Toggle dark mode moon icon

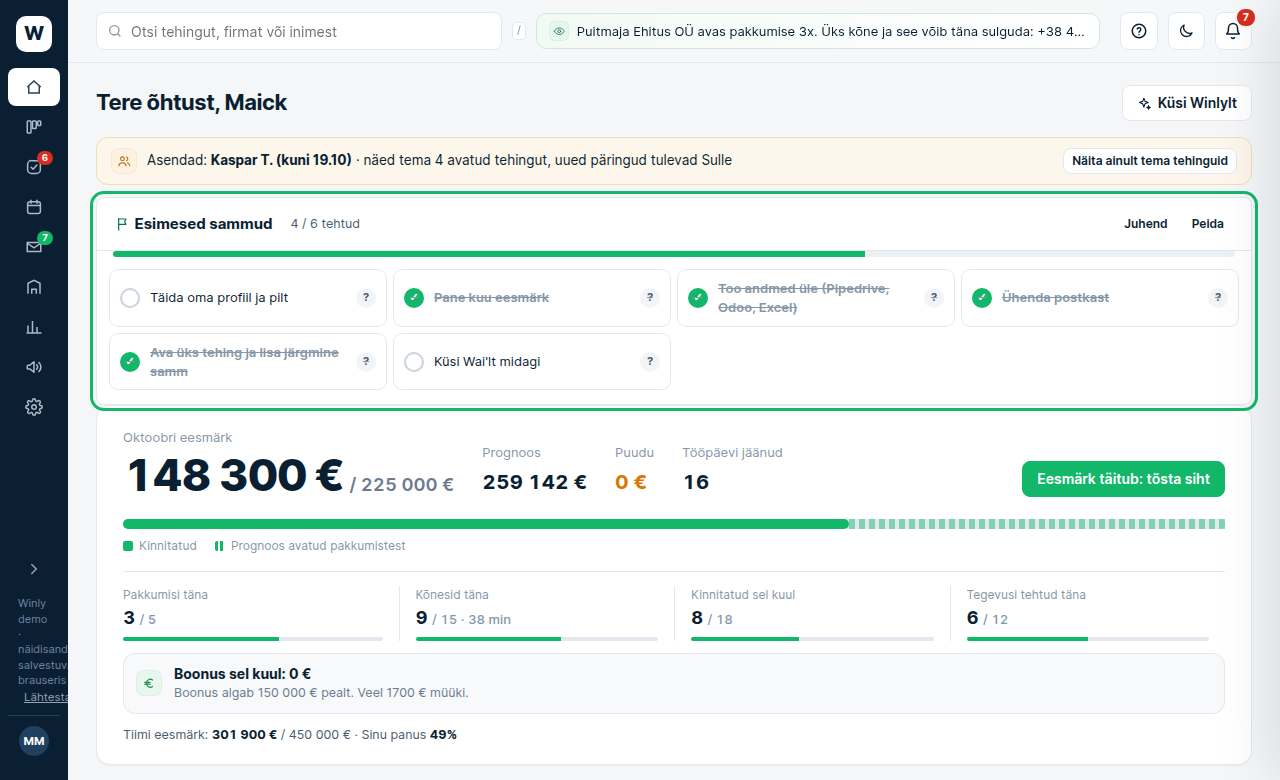click(1186, 31)
